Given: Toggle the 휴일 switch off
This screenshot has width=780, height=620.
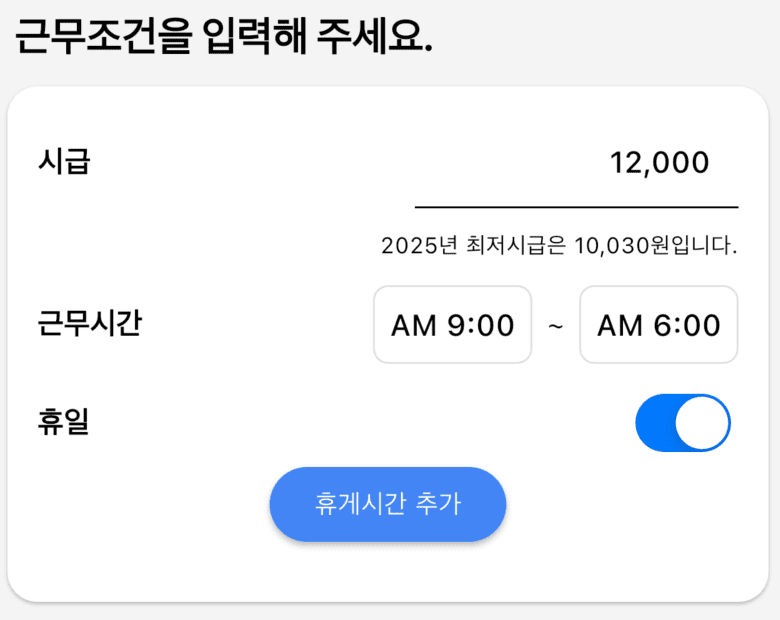Looking at the screenshot, I should [683, 423].
